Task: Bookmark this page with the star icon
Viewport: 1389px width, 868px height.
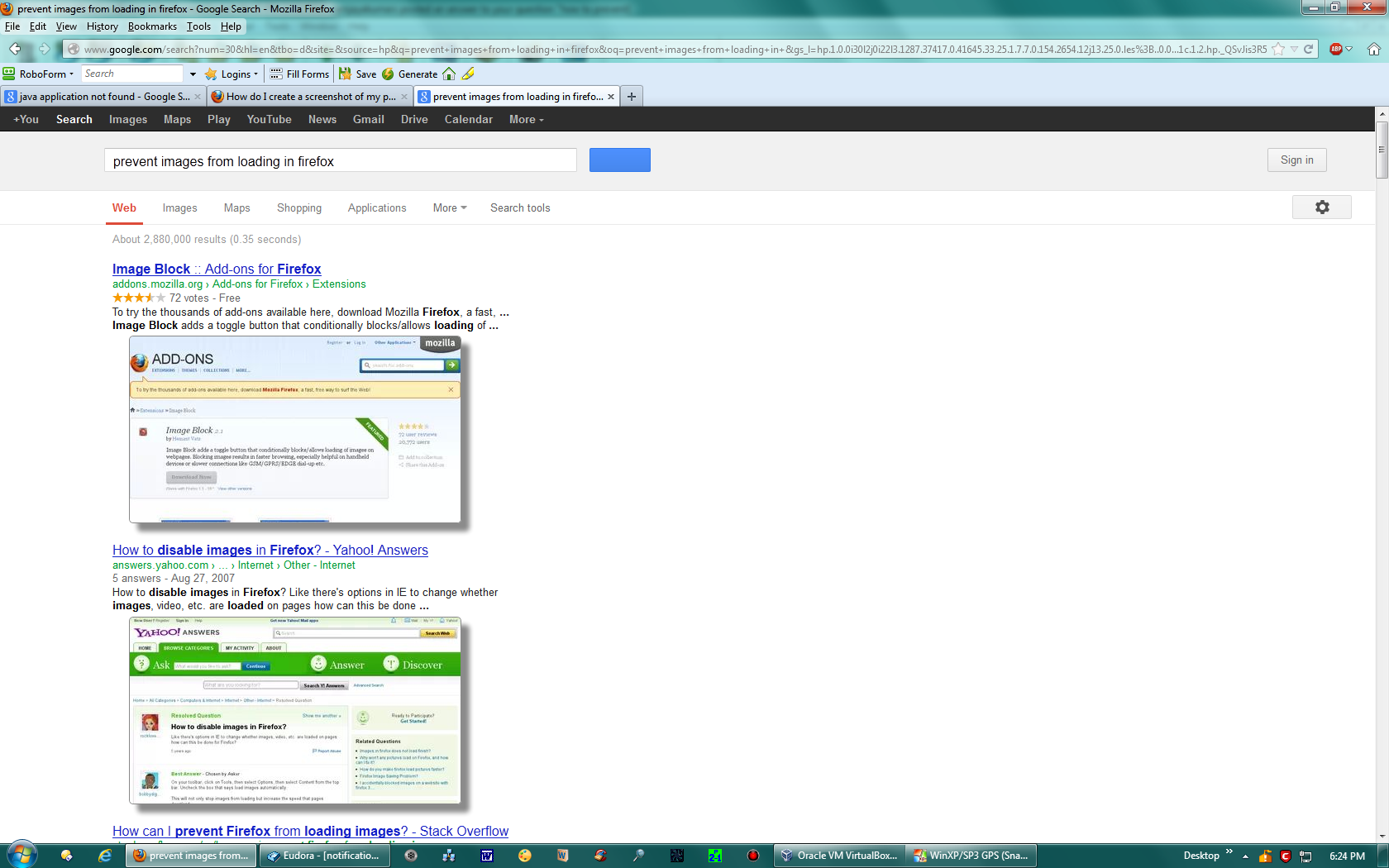Action: click(1278, 50)
